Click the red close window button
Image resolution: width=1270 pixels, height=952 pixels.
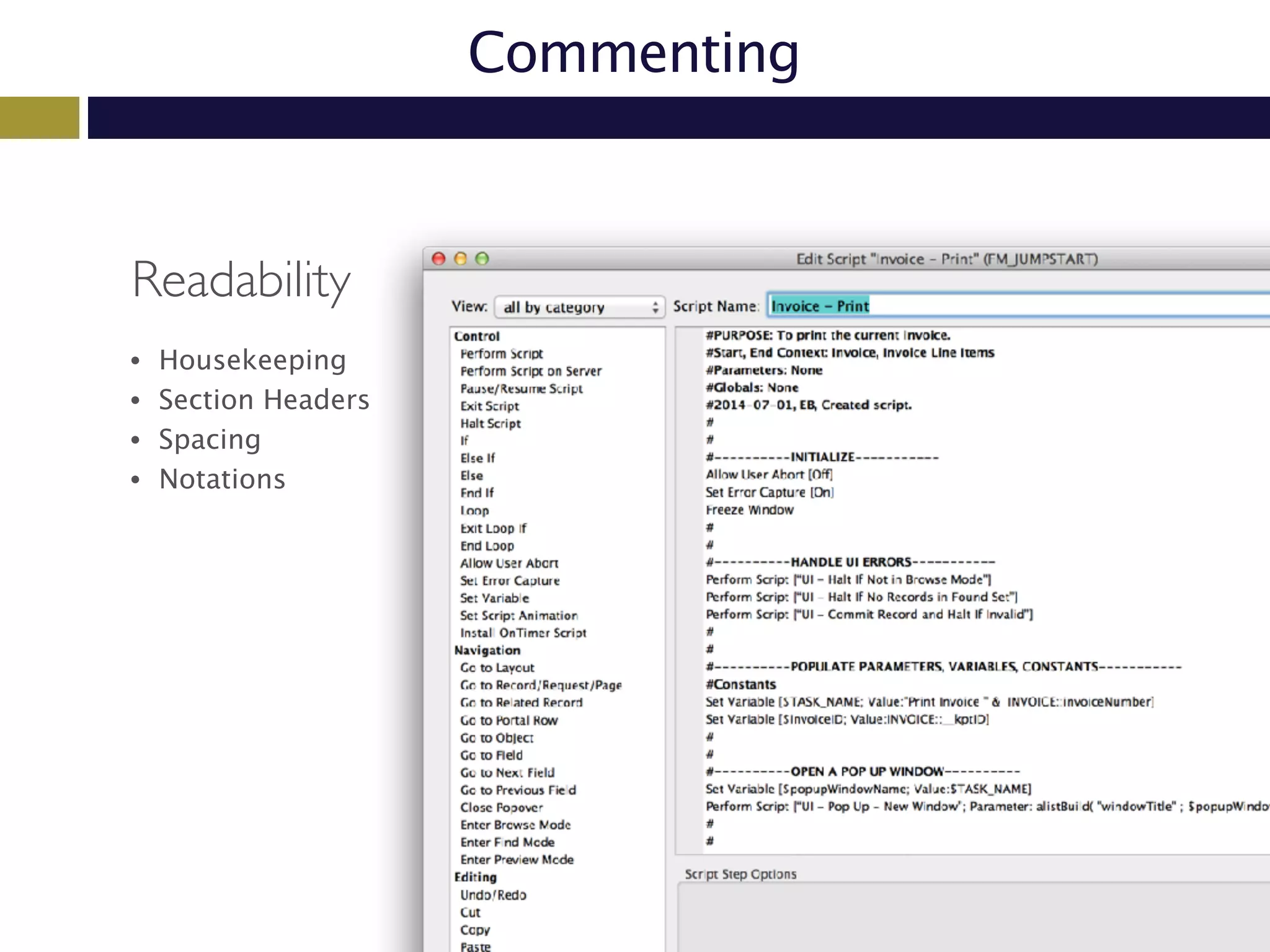point(439,258)
